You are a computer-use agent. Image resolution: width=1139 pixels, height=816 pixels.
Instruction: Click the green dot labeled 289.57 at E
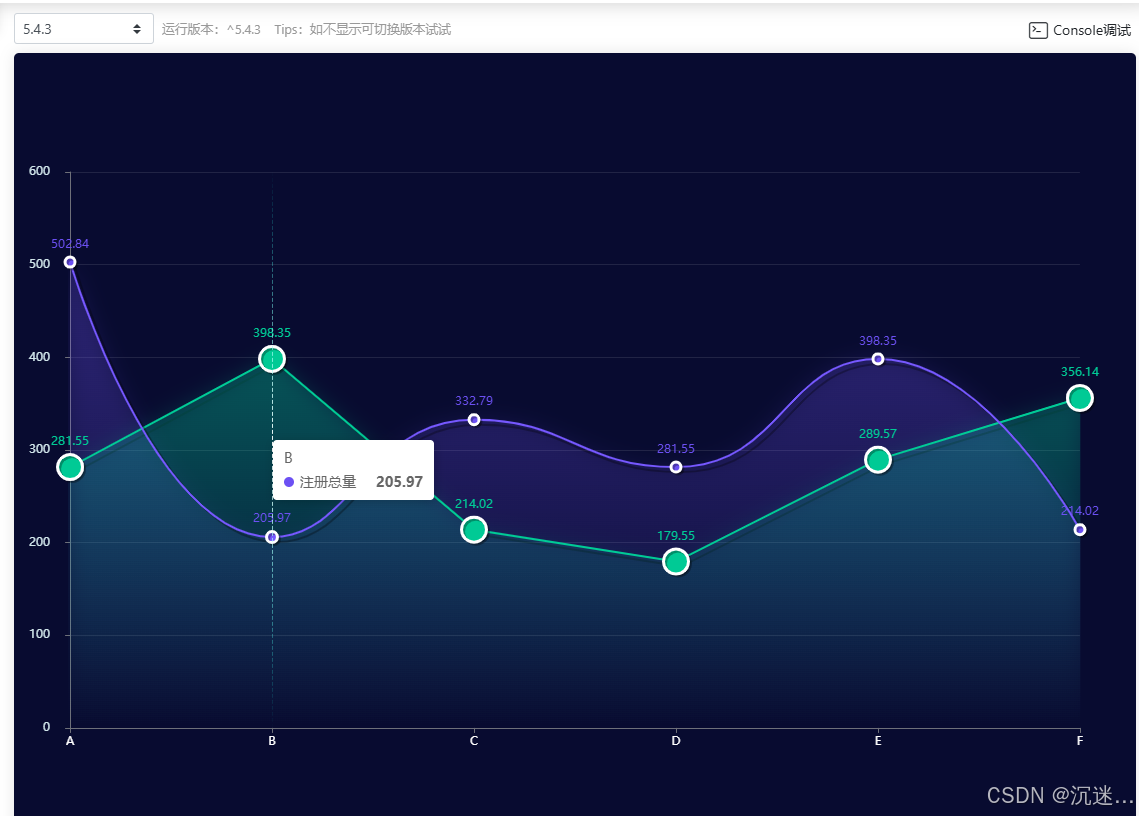877,459
